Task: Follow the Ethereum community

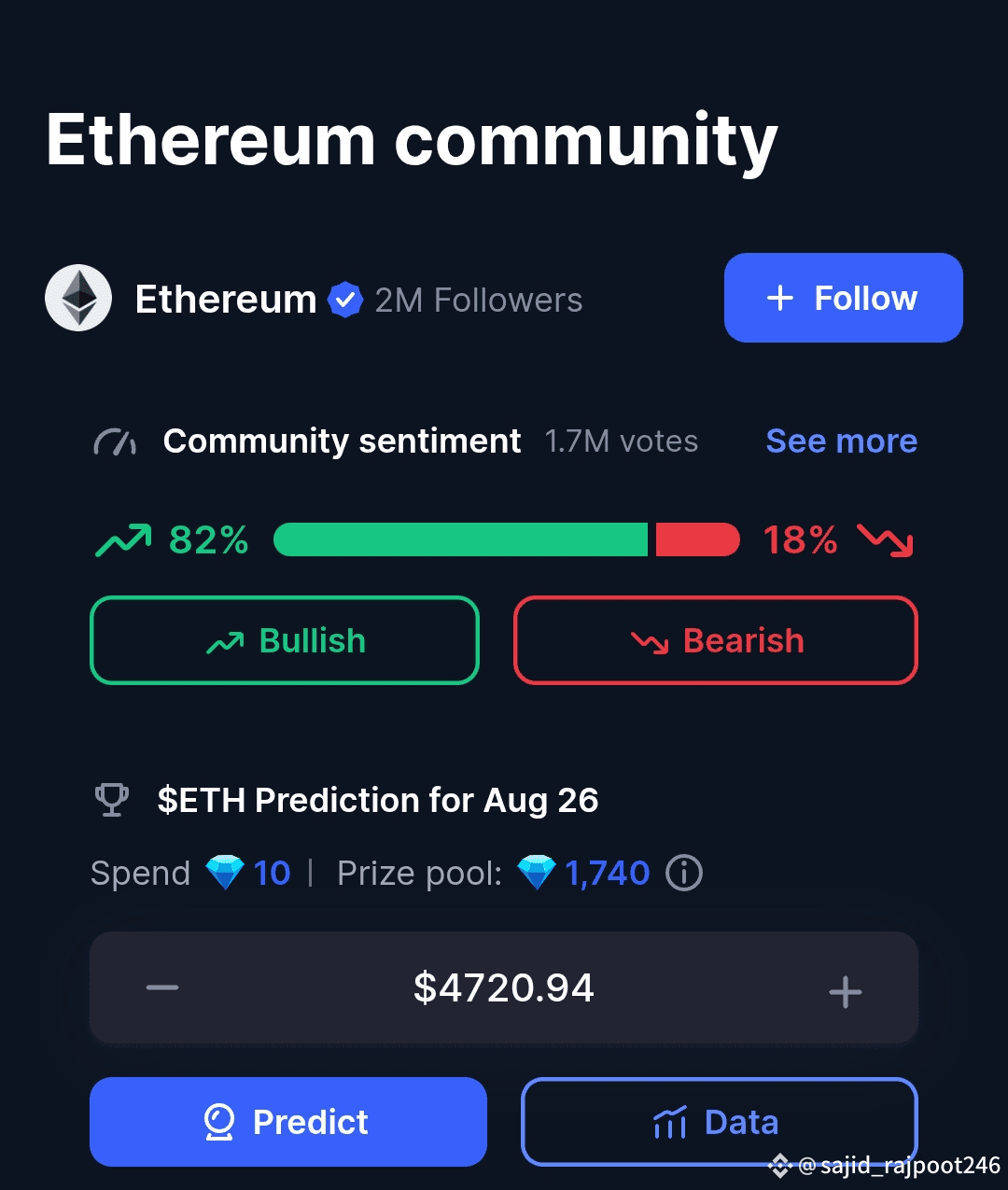Action: click(844, 298)
